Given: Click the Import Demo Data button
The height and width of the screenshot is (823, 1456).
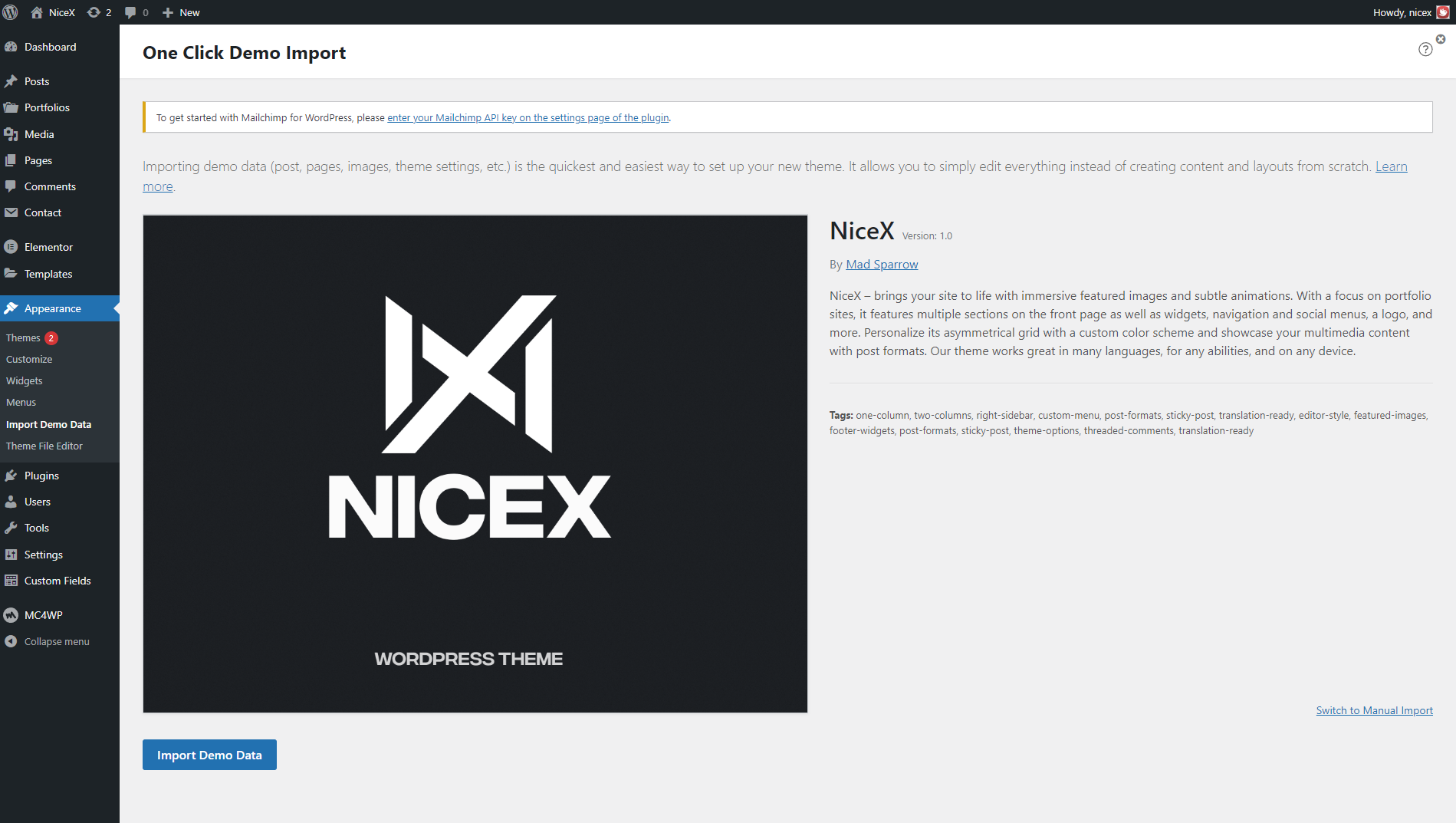Looking at the screenshot, I should pyautogui.click(x=209, y=755).
